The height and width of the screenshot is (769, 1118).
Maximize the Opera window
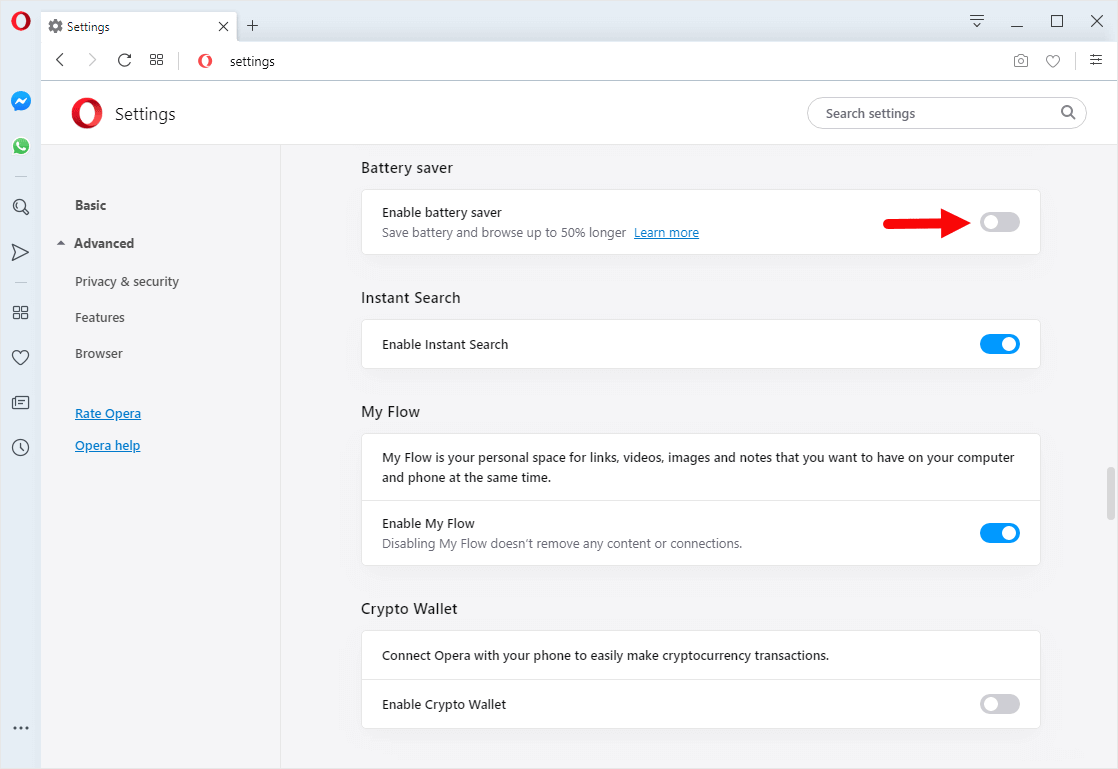(1057, 21)
